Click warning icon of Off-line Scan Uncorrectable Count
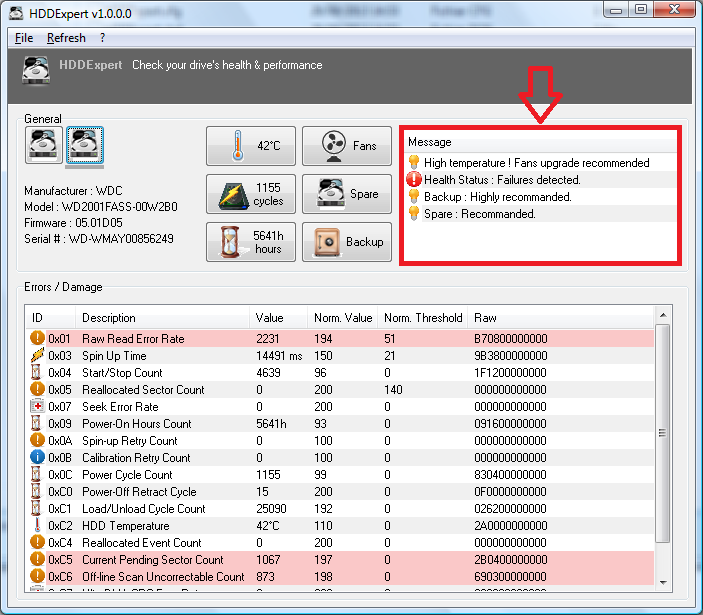This screenshot has height=615, width=703. [37, 576]
